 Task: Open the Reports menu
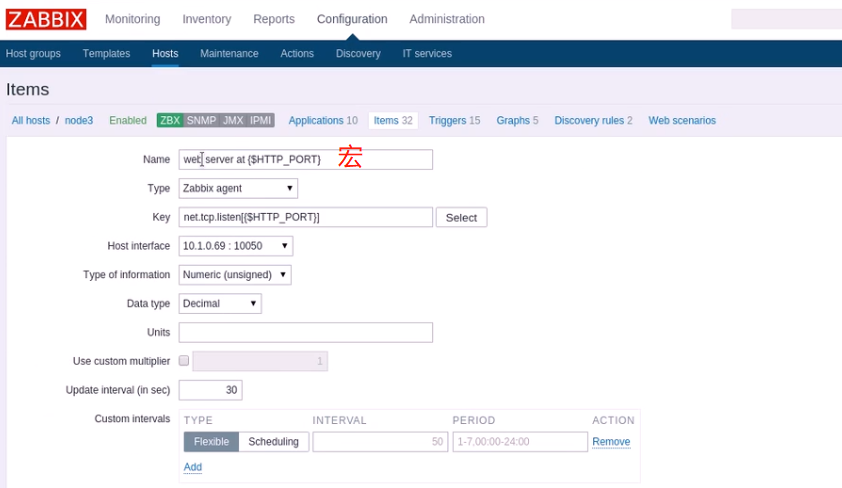[274, 19]
